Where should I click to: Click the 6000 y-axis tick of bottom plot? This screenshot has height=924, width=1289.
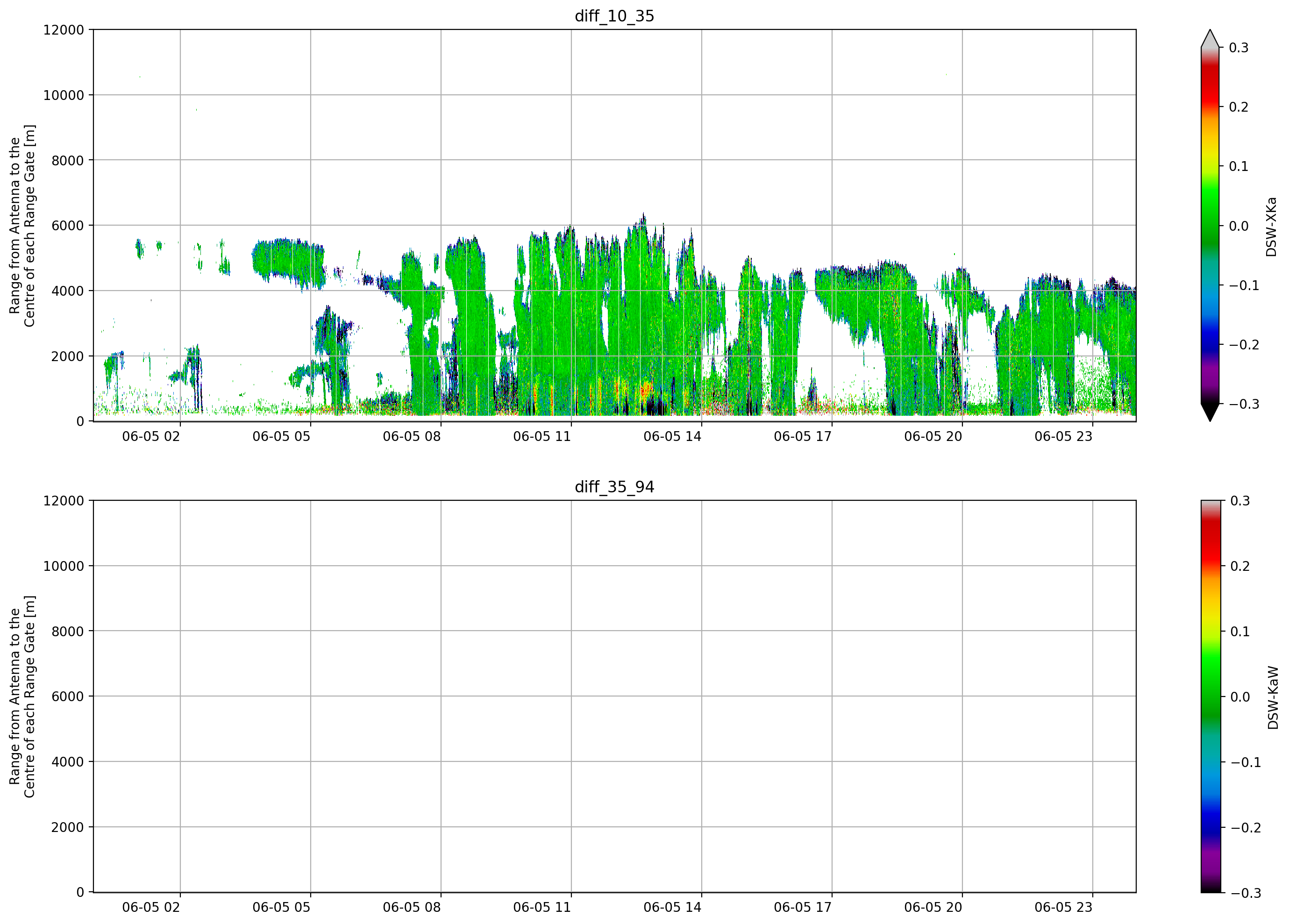68,697
